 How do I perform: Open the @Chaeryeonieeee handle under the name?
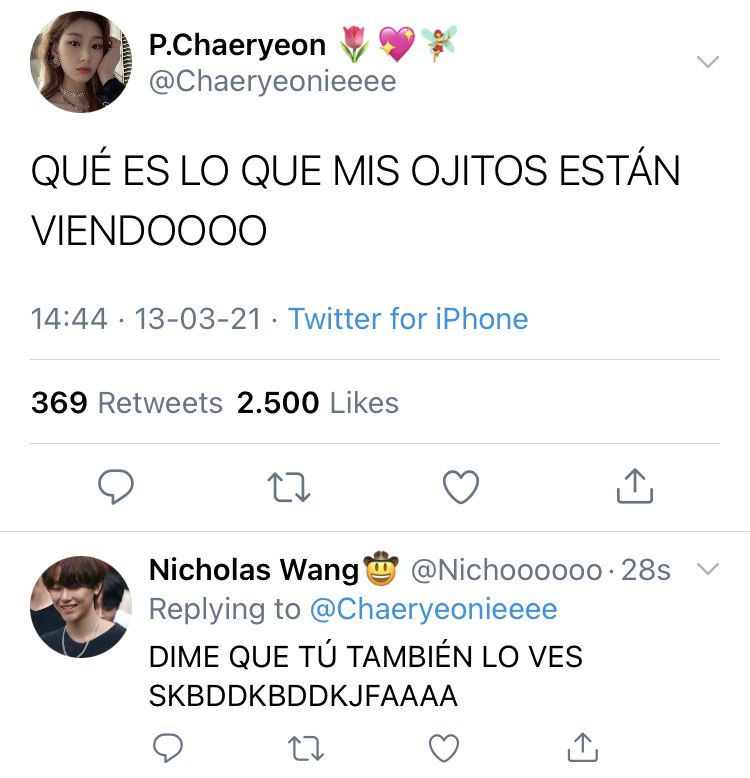point(272,81)
